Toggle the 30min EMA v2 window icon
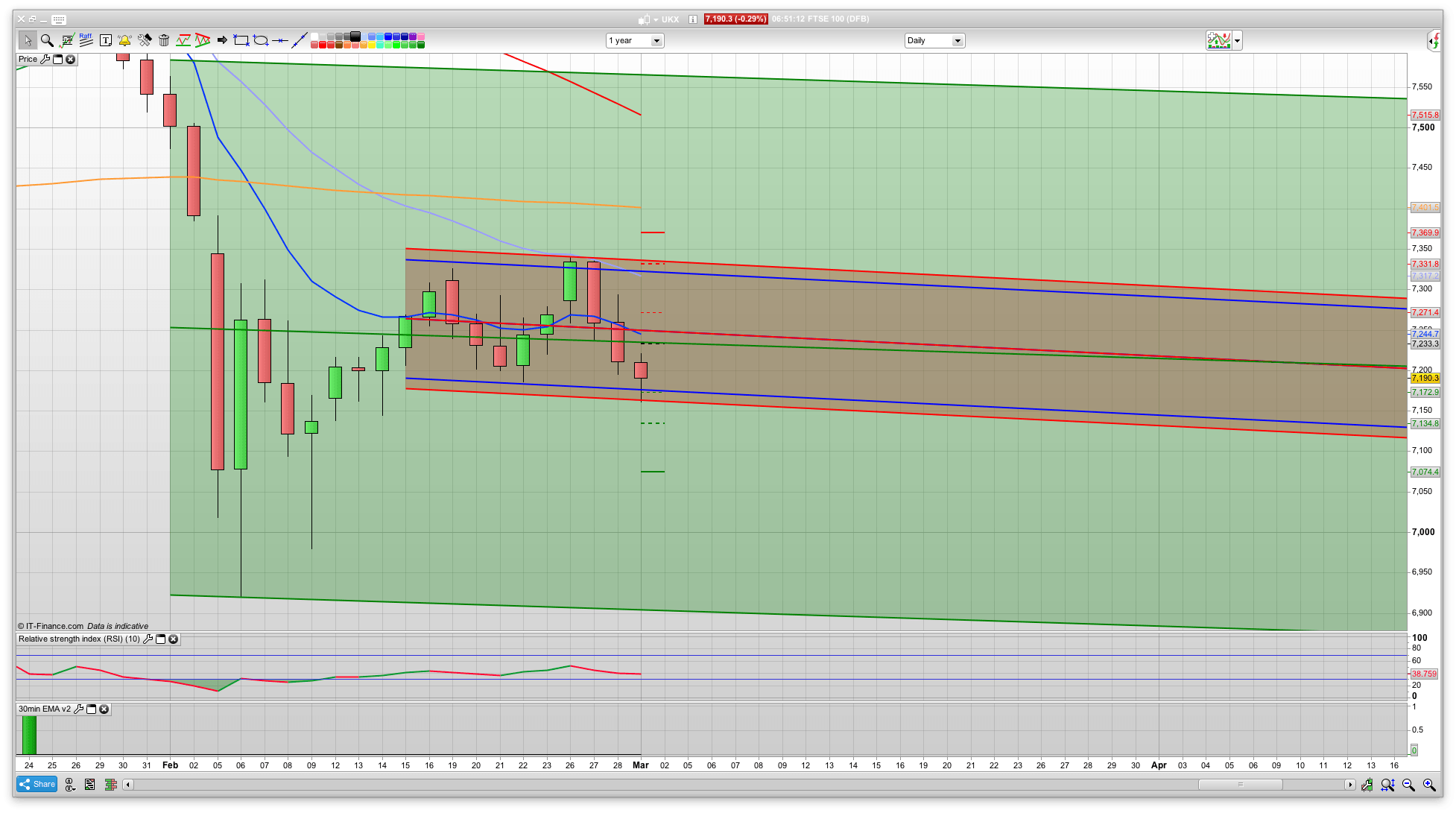The width and height of the screenshot is (1456, 813). pos(92,709)
